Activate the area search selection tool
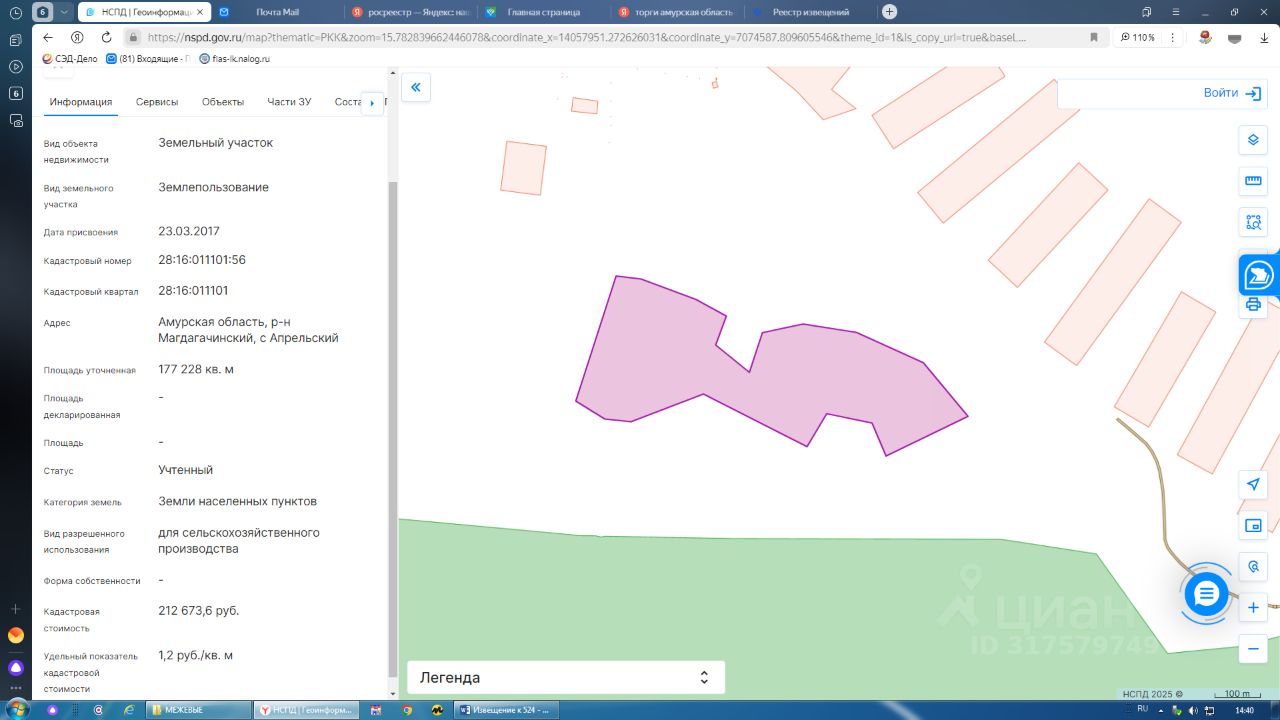This screenshot has height=720, width=1280. point(1253,222)
